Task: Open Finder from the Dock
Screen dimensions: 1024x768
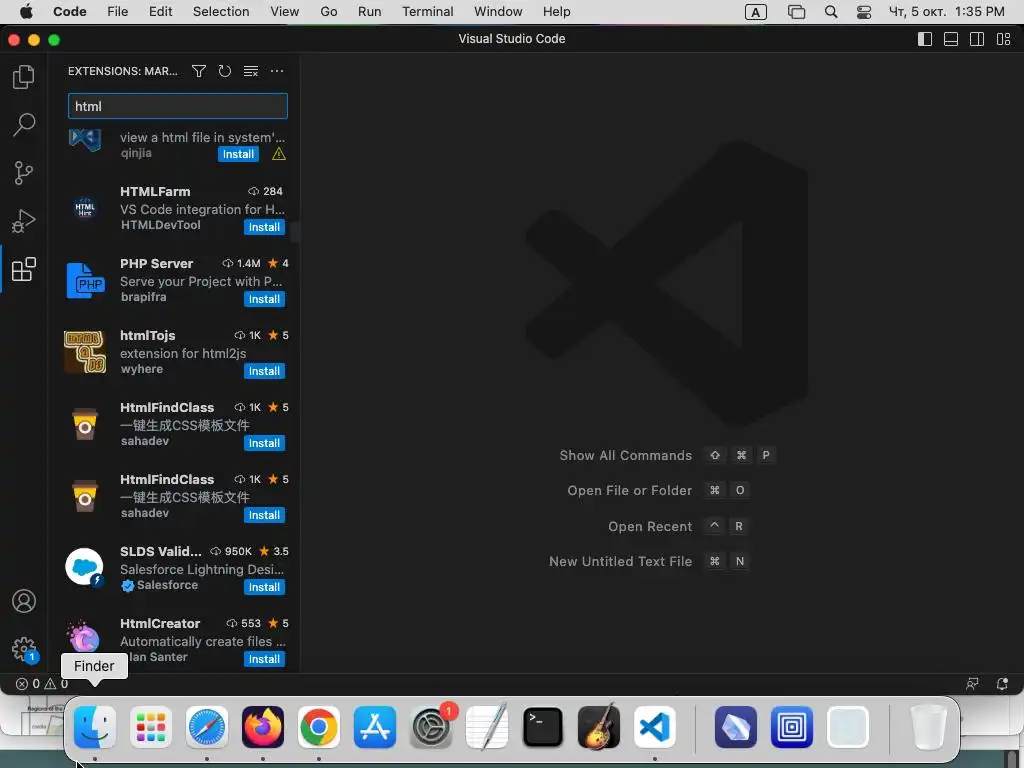Action: click(95, 727)
